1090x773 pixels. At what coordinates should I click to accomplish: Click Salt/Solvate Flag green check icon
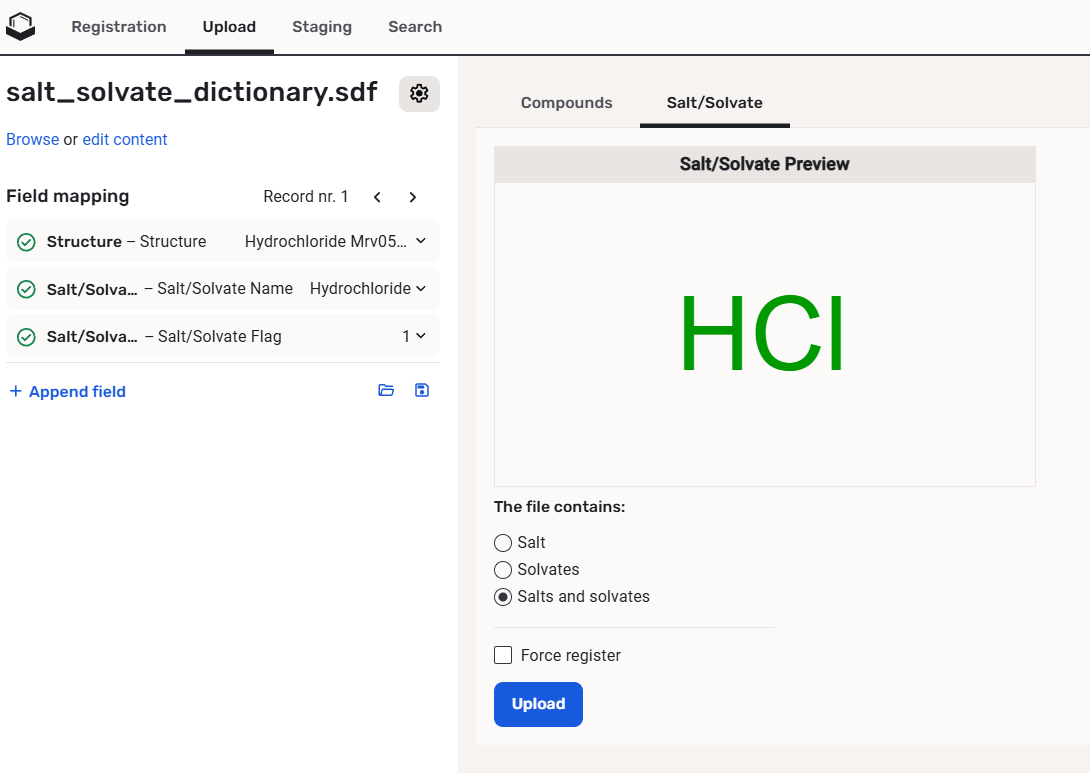point(27,337)
